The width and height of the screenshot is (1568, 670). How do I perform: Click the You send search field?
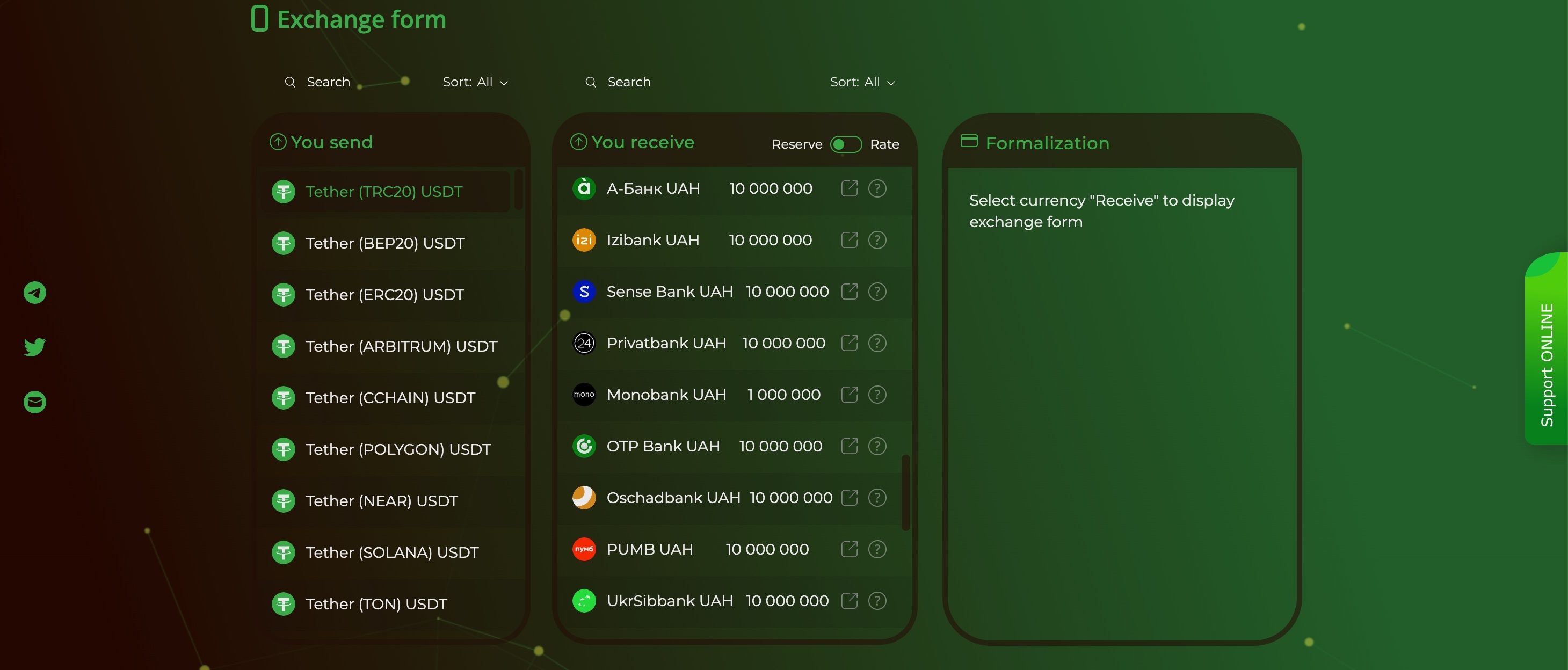tap(329, 82)
